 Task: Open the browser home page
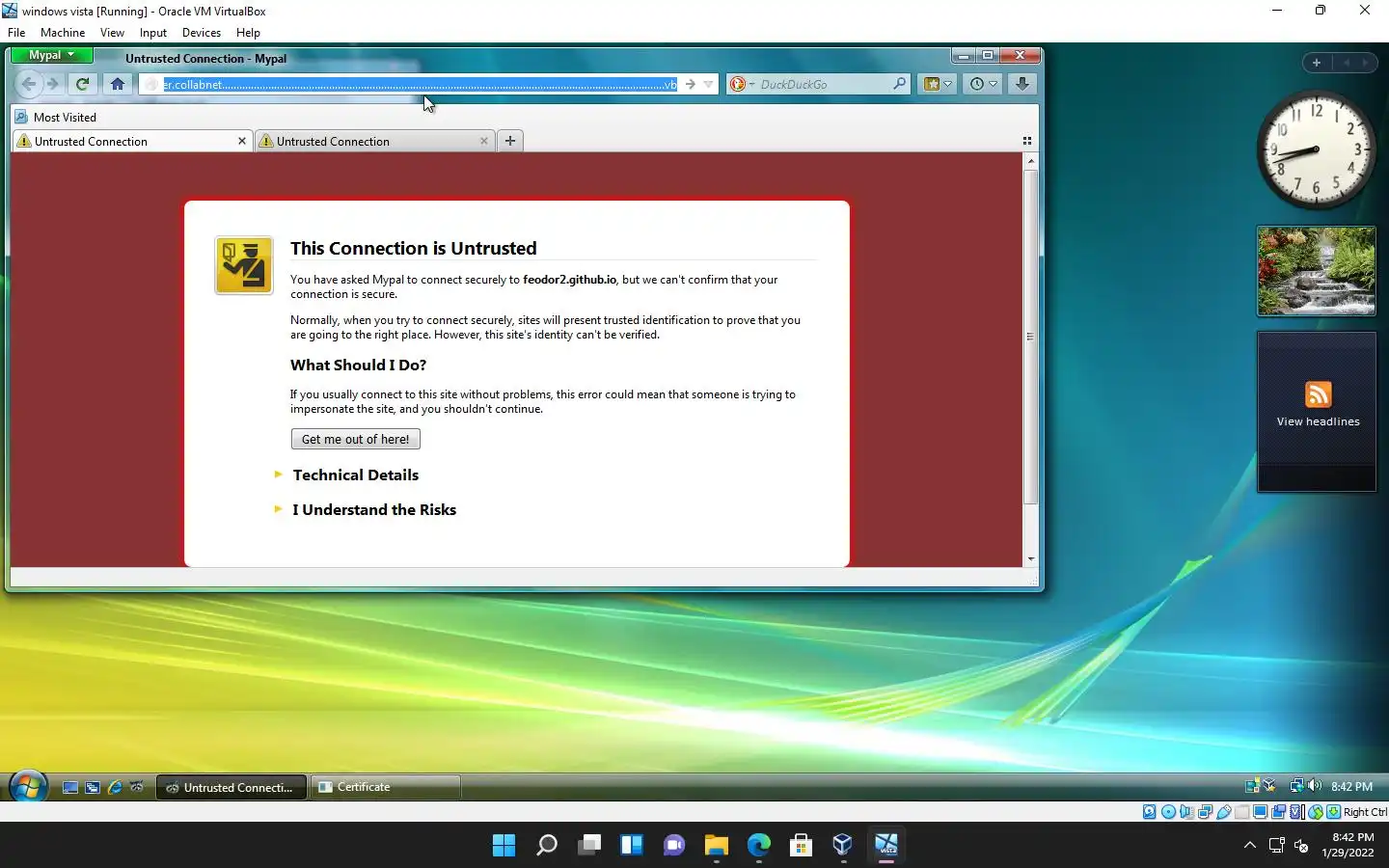(117, 84)
